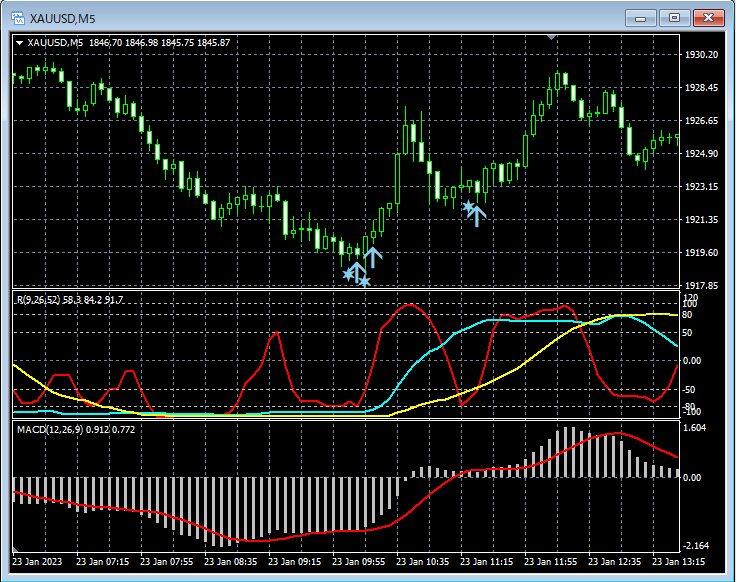Maximize the XAUUSD,M5 chart window

tap(674, 18)
